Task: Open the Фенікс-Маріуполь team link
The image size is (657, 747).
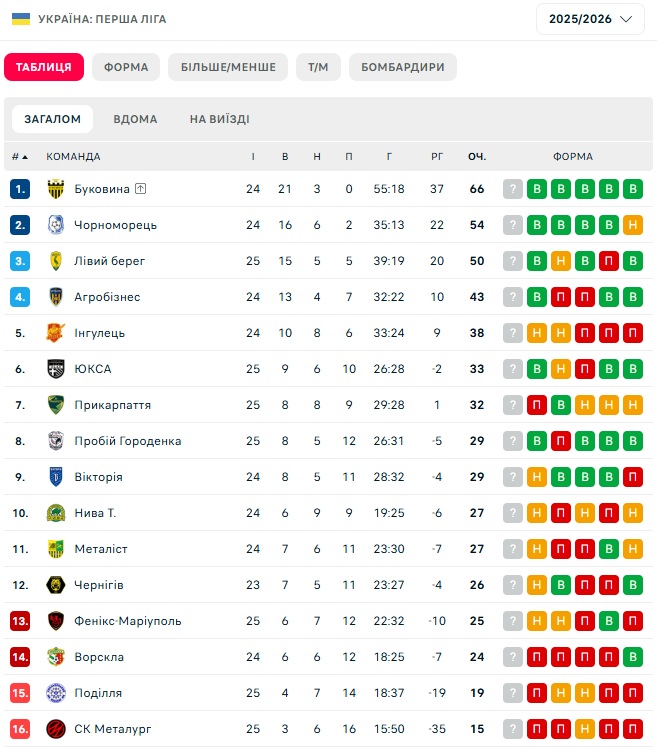Action: coord(128,621)
